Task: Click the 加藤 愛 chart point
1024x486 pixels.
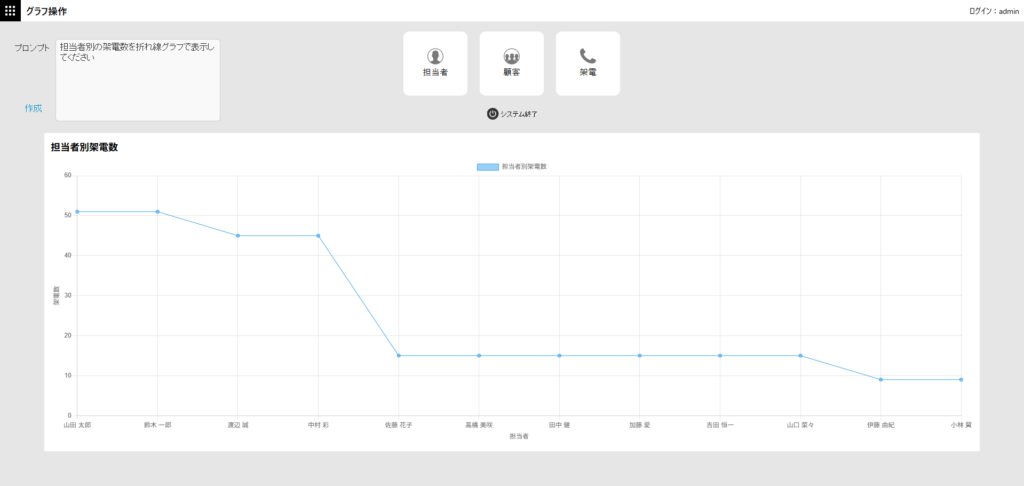Action: pos(640,356)
